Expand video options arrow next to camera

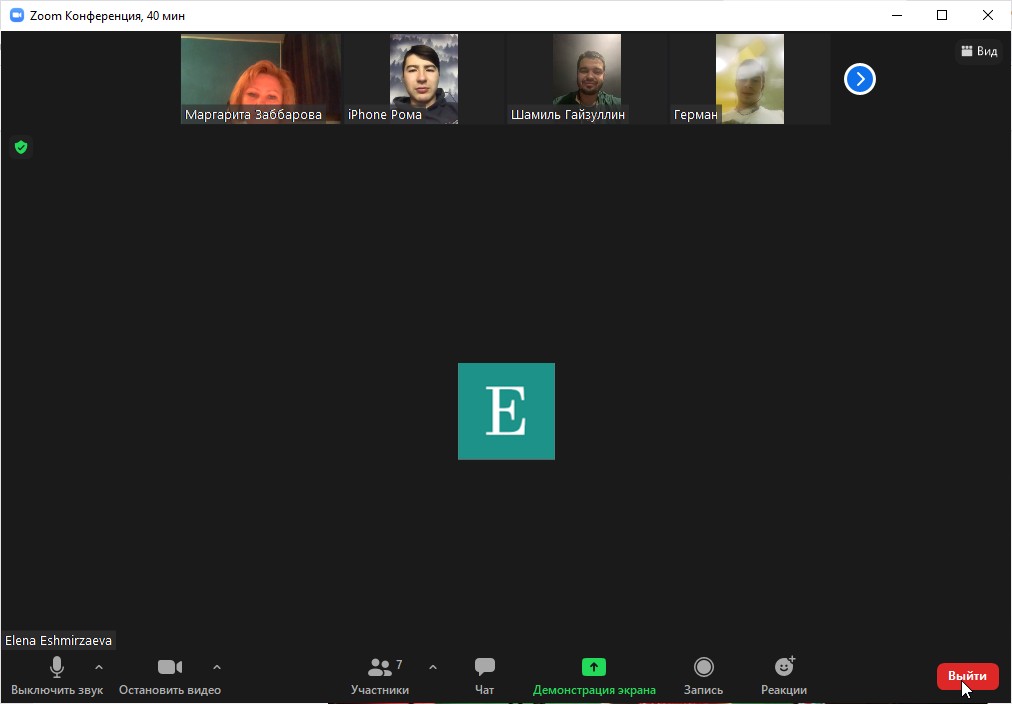point(217,667)
